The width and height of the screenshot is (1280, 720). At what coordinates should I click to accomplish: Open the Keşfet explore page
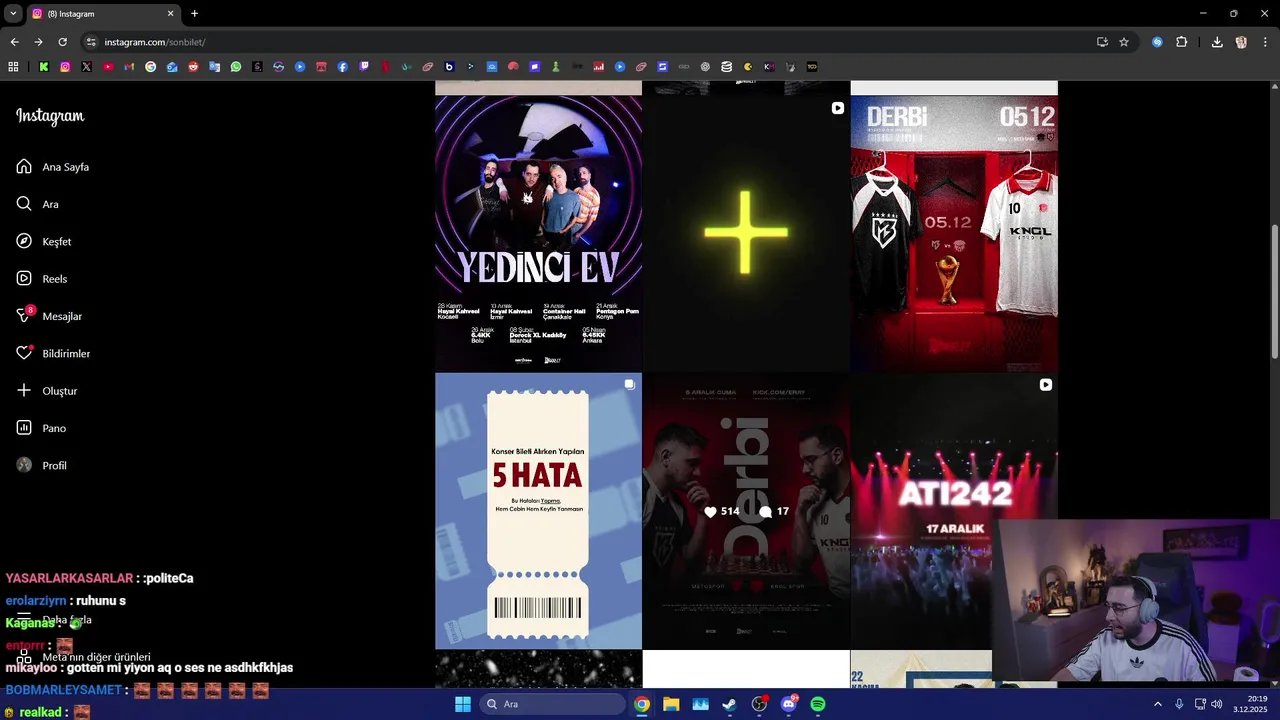coord(44,242)
